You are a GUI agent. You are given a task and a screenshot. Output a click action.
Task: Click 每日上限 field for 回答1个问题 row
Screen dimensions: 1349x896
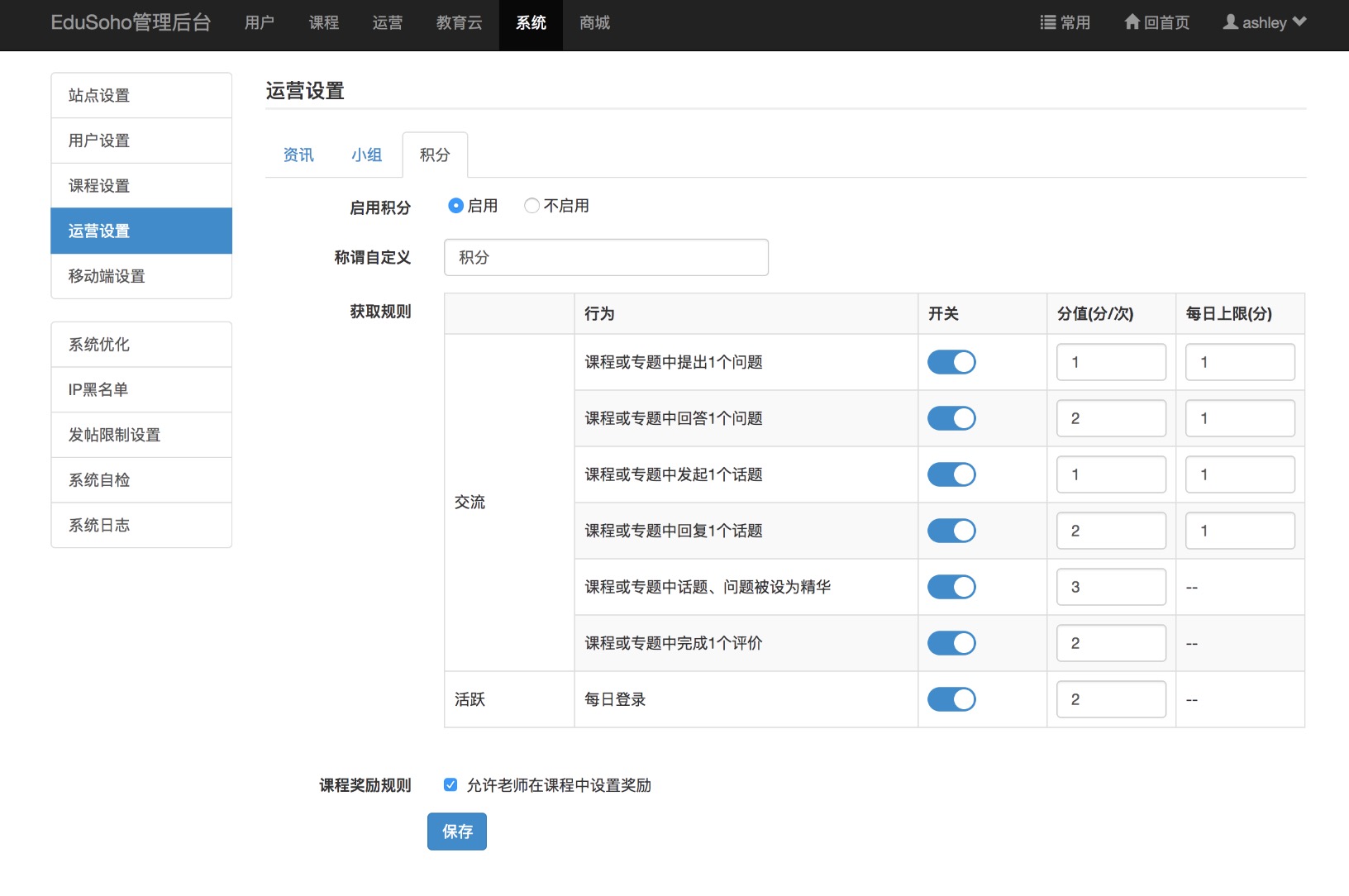tap(1240, 418)
